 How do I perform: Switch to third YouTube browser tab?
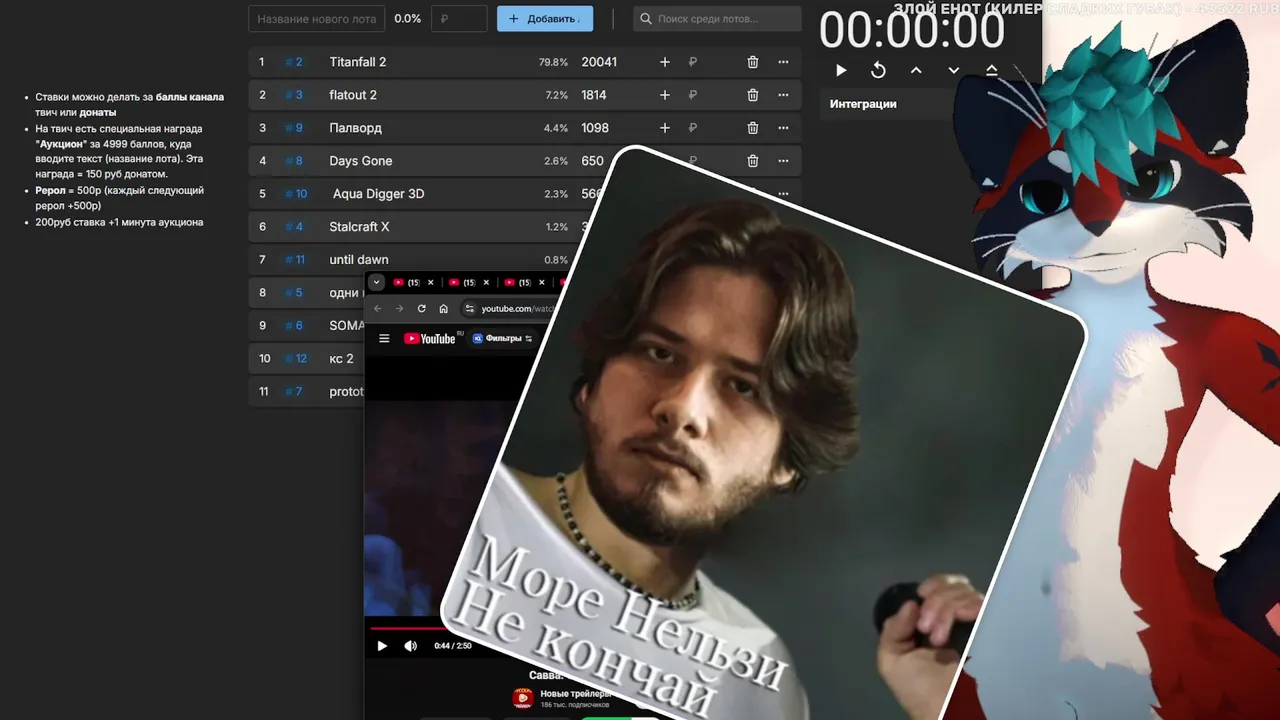pyautogui.click(x=517, y=283)
